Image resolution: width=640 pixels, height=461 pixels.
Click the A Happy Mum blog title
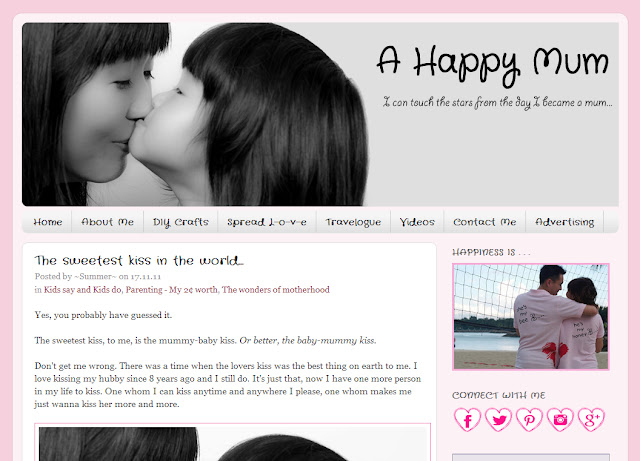(493, 65)
